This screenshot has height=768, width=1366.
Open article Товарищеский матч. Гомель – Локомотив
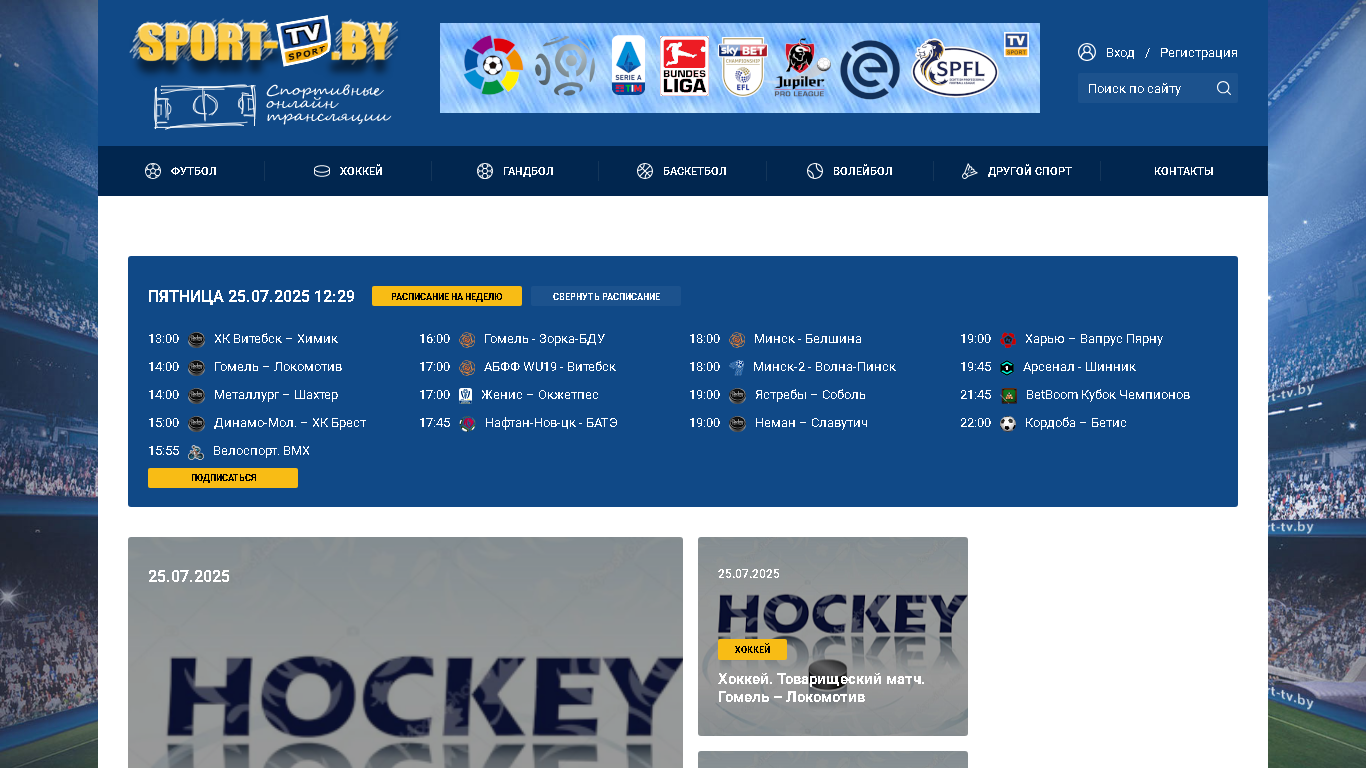821,688
